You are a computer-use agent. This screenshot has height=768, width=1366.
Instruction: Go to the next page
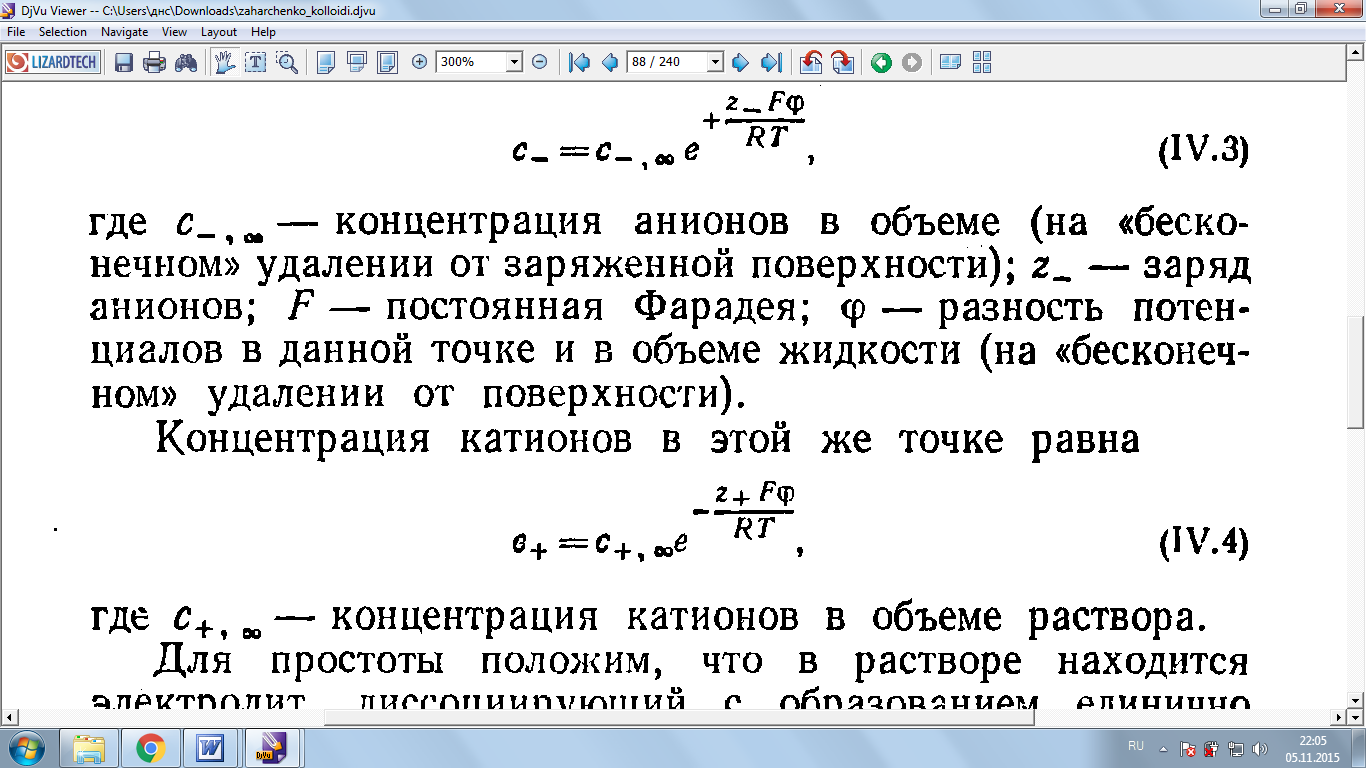740,62
